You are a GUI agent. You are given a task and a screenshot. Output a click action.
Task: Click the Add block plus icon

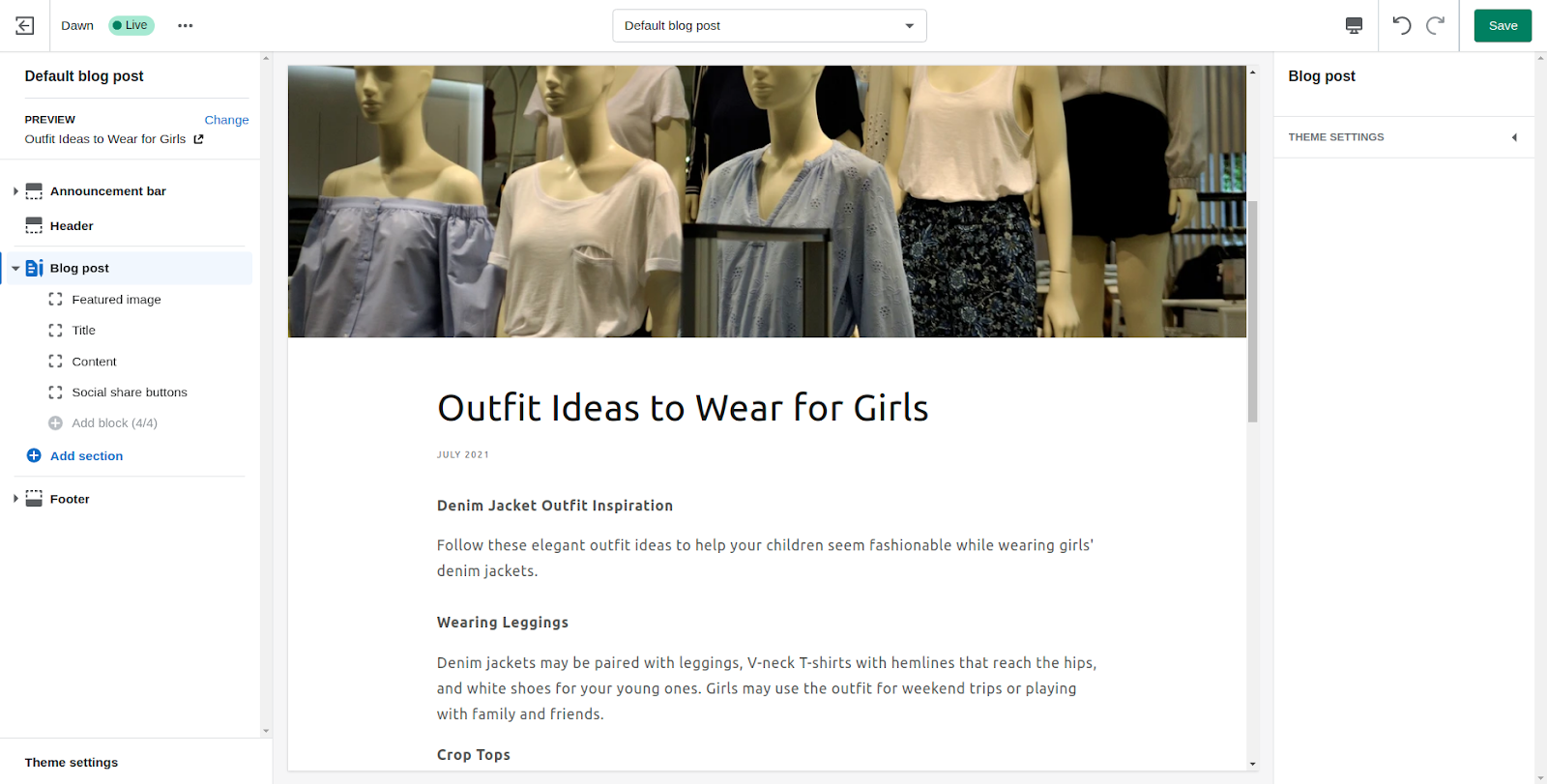[x=55, y=423]
